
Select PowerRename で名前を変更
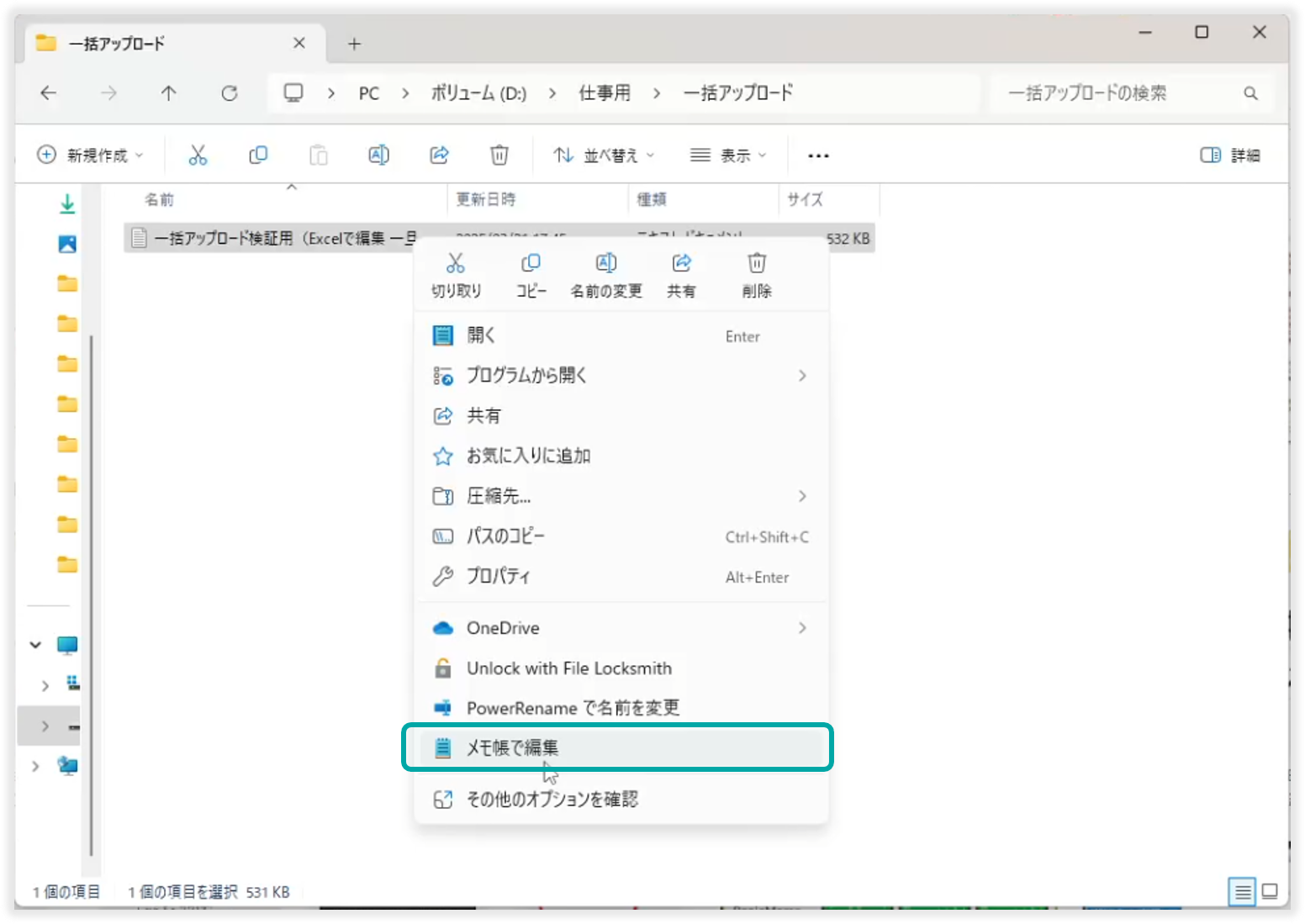point(621,708)
